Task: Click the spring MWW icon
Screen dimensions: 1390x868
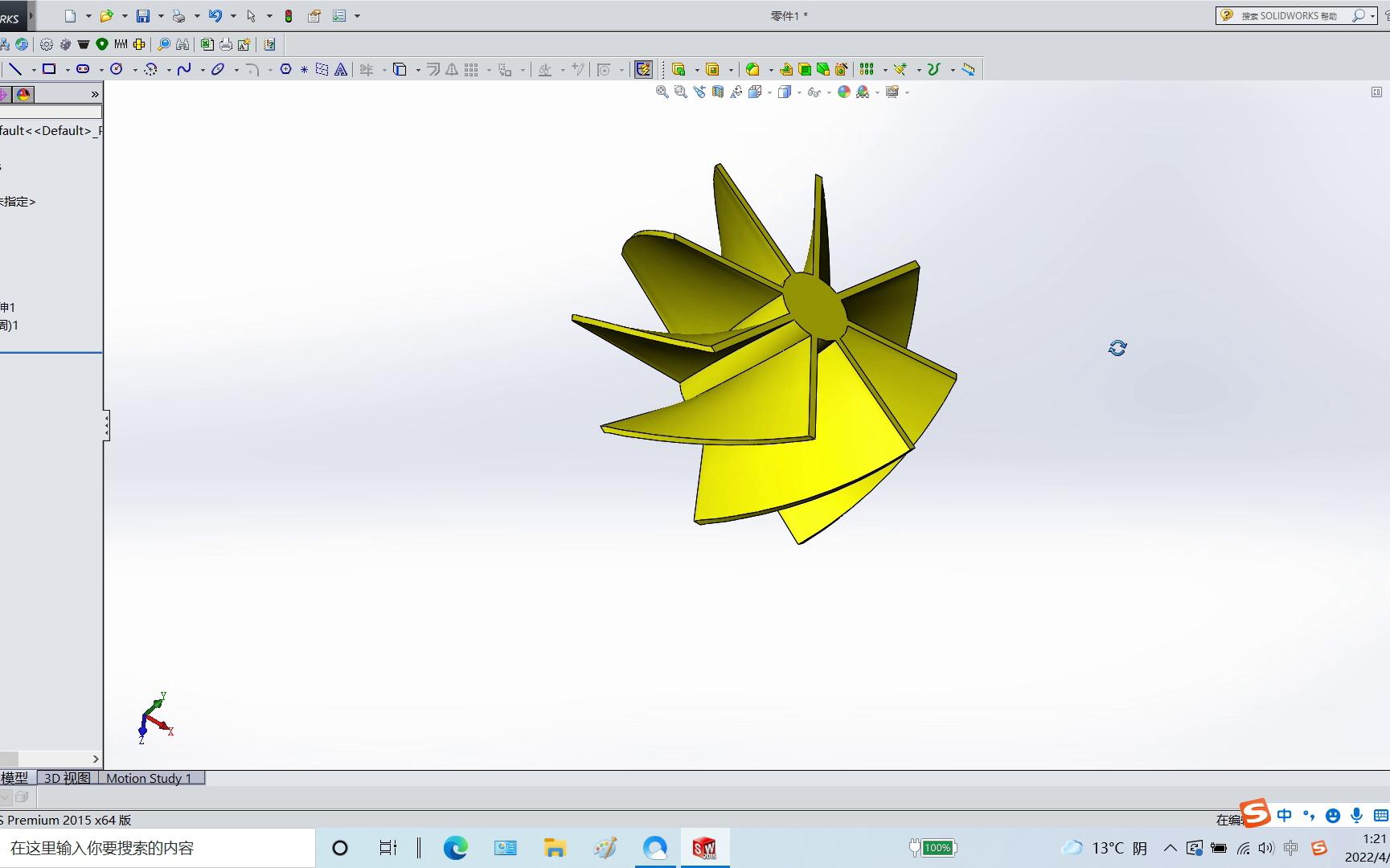Action: pyautogui.click(x=121, y=44)
